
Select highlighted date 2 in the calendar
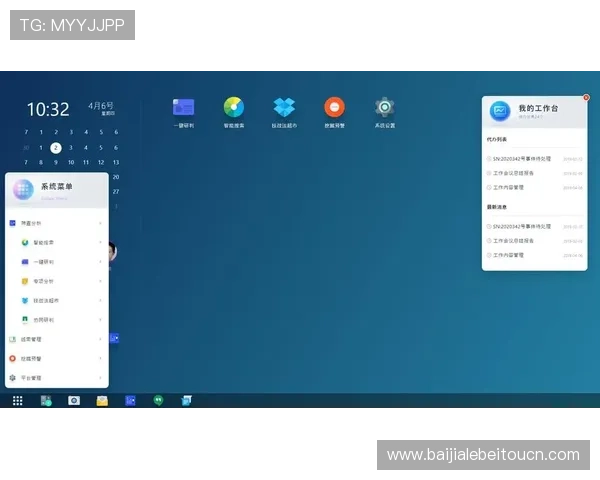click(56, 147)
